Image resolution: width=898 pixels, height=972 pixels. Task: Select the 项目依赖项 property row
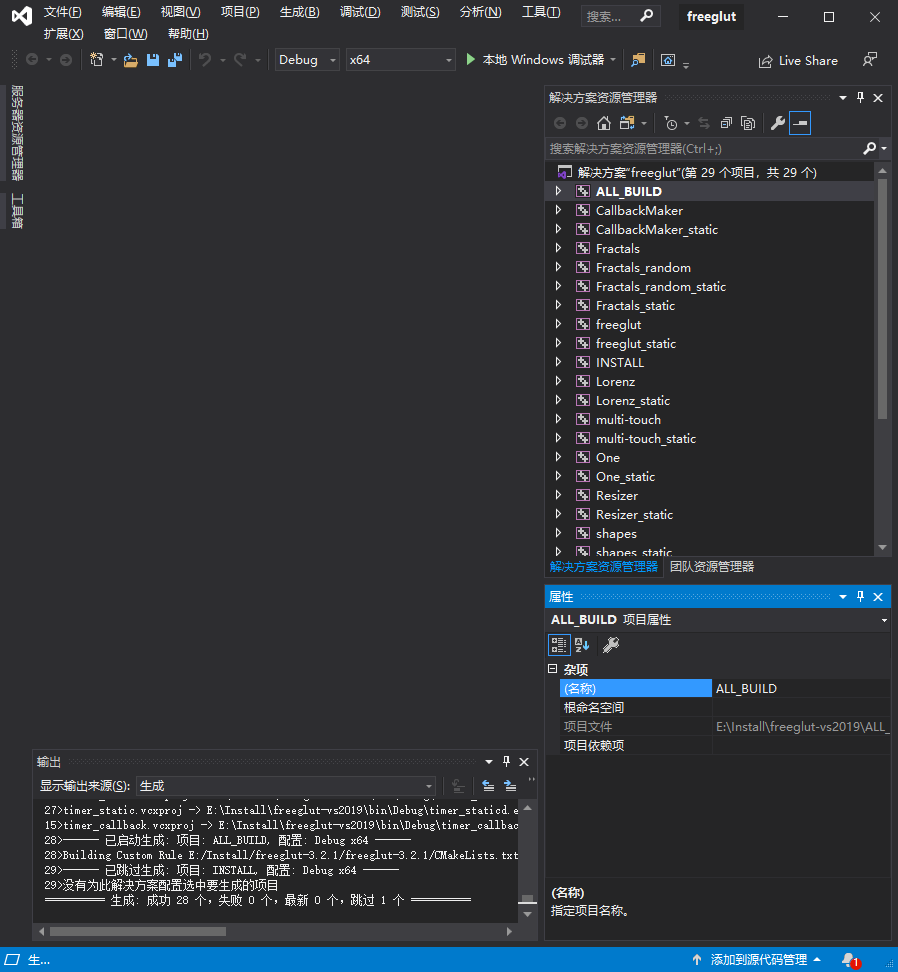[725, 745]
